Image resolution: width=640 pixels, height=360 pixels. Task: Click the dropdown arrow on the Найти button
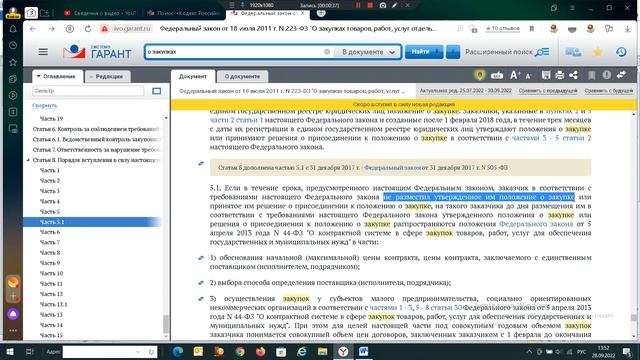pos(438,52)
